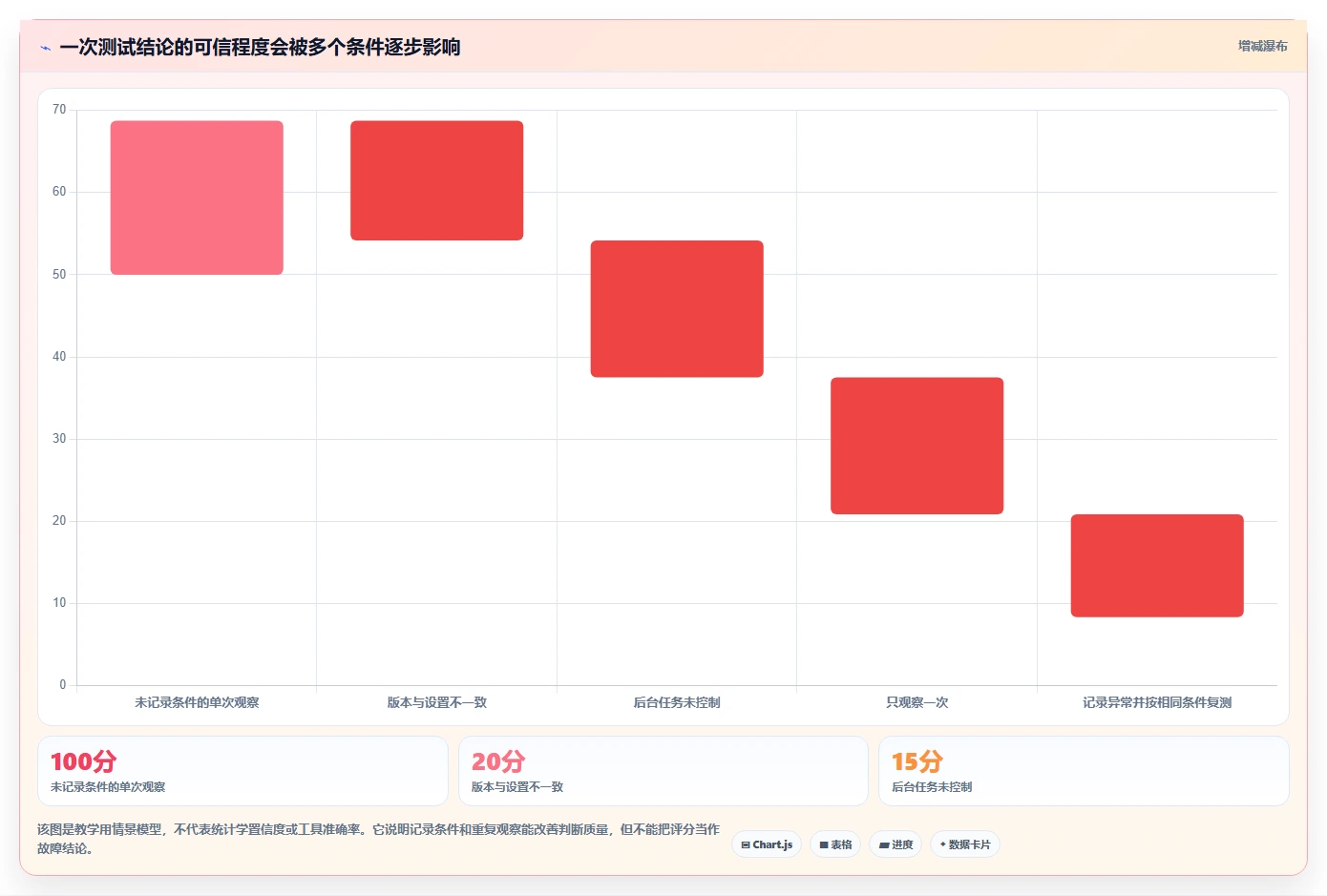Viewport: 1327px width, 896px height.
Task: Click the y-axis value 50
Action: (59, 275)
